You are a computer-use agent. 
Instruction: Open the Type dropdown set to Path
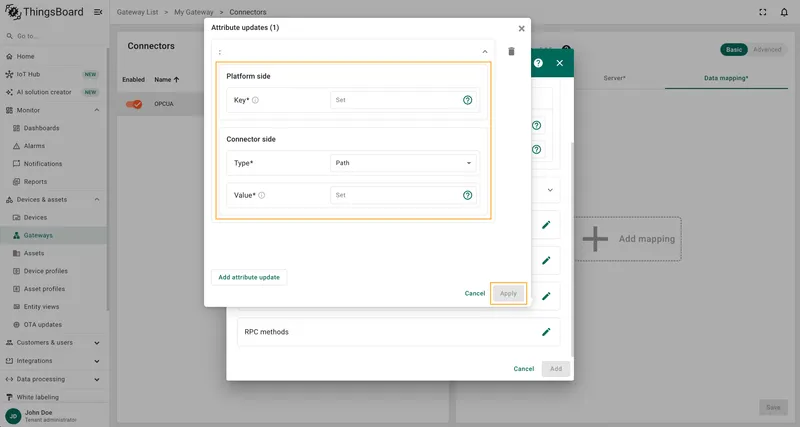coord(403,163)
